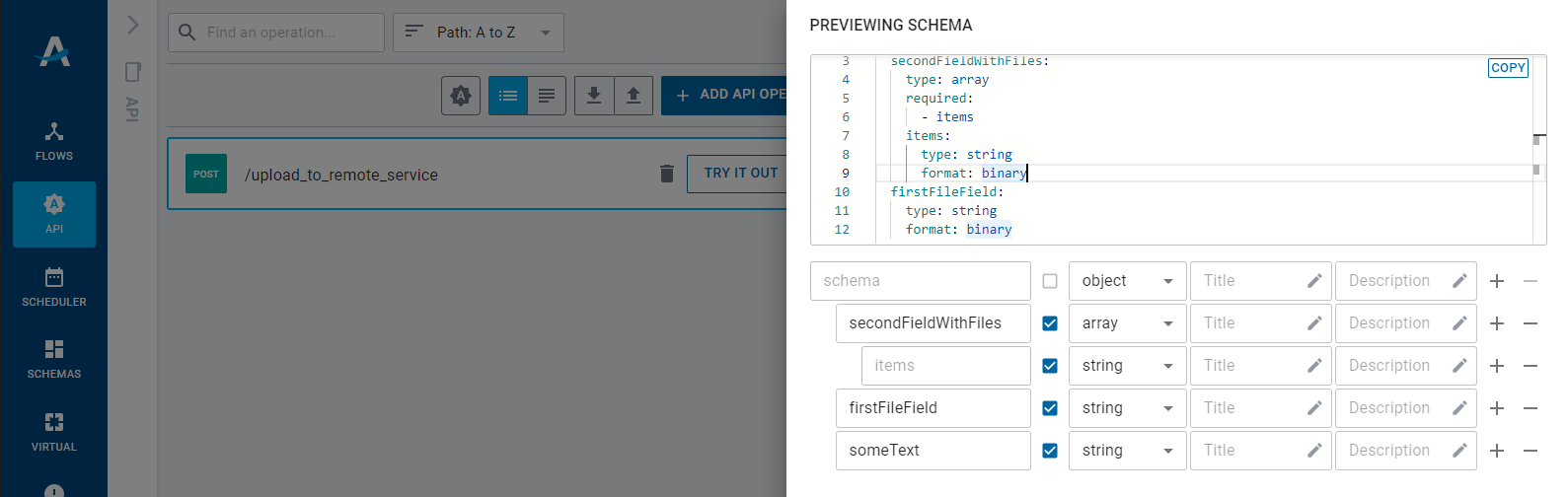The height and width of the screenshot is (497, 1568).
Task: Click the code editor vertical scrollbar
Action: (1538, 149)
